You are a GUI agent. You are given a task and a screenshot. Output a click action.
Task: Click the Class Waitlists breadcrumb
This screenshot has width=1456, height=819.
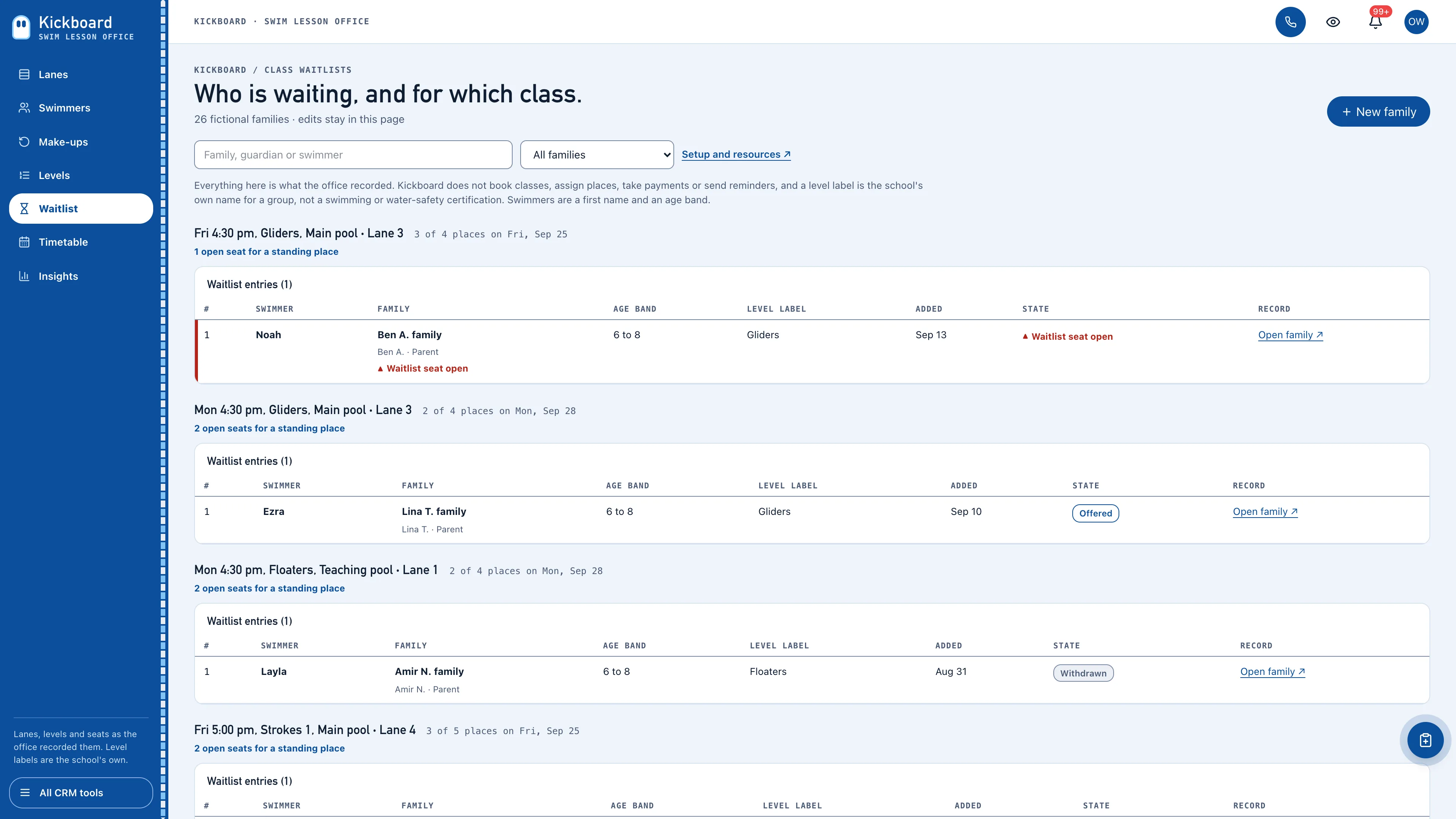point(308,70)
